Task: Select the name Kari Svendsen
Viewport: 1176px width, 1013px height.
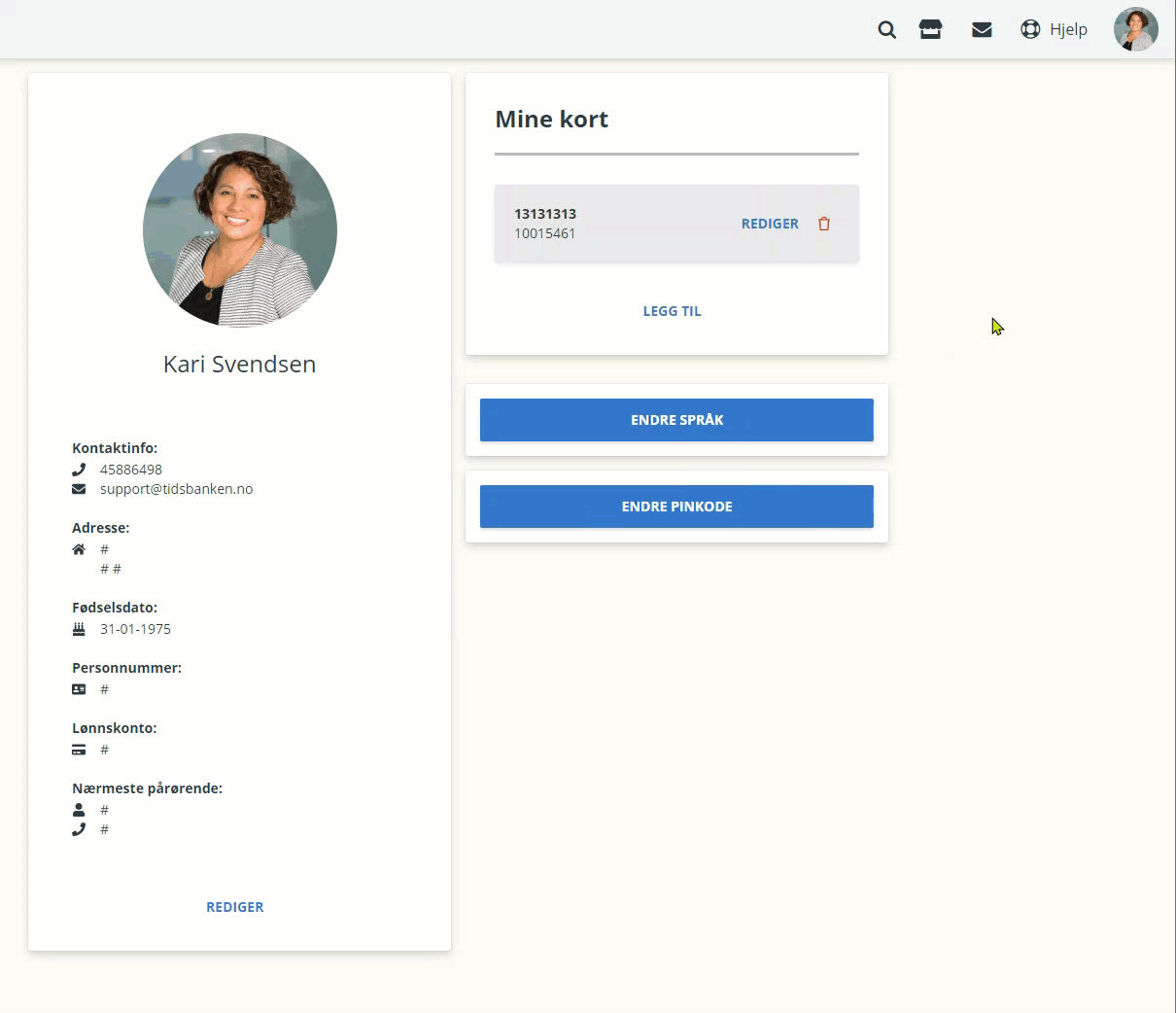Action: (239, 364)
